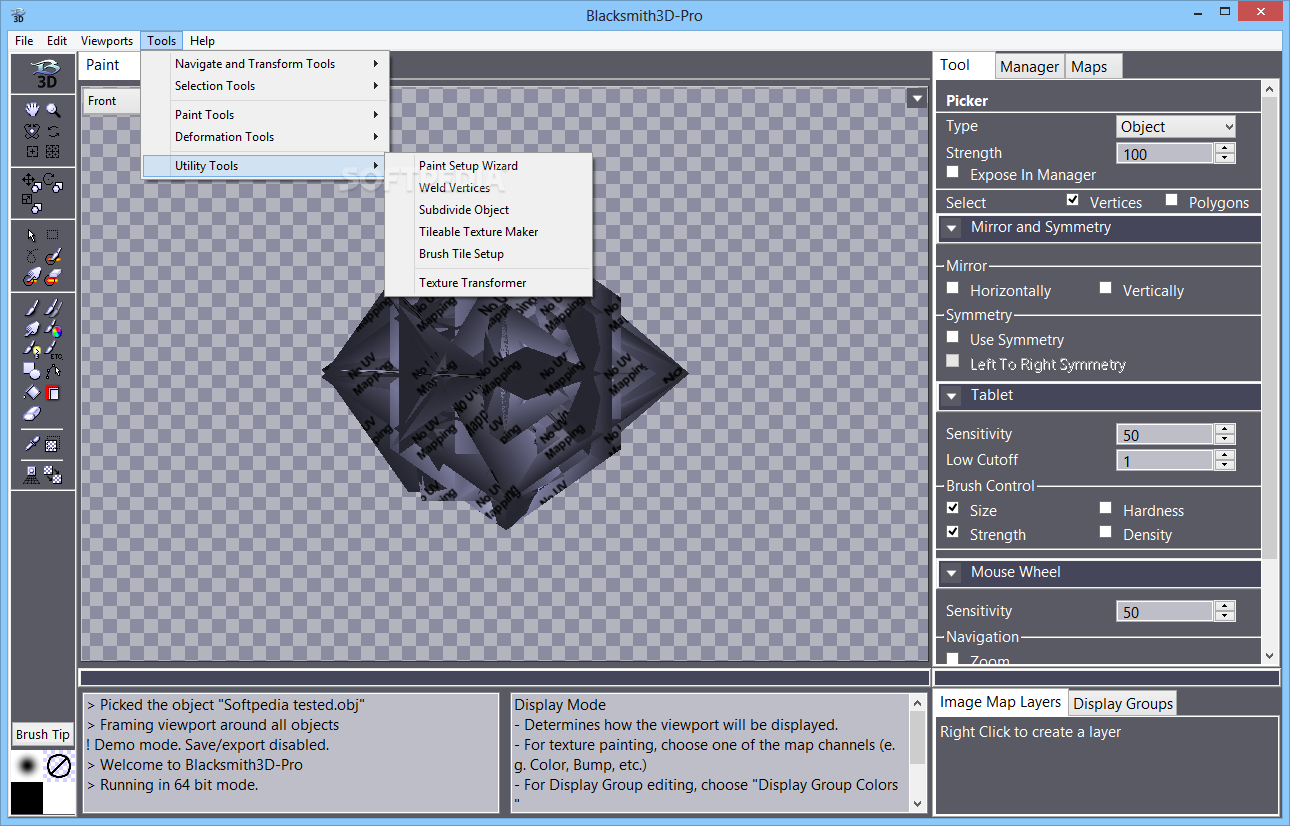Select the hand pan tool
The height and width of the screenshot is (826, 1290).
click(x=32, y=110)
